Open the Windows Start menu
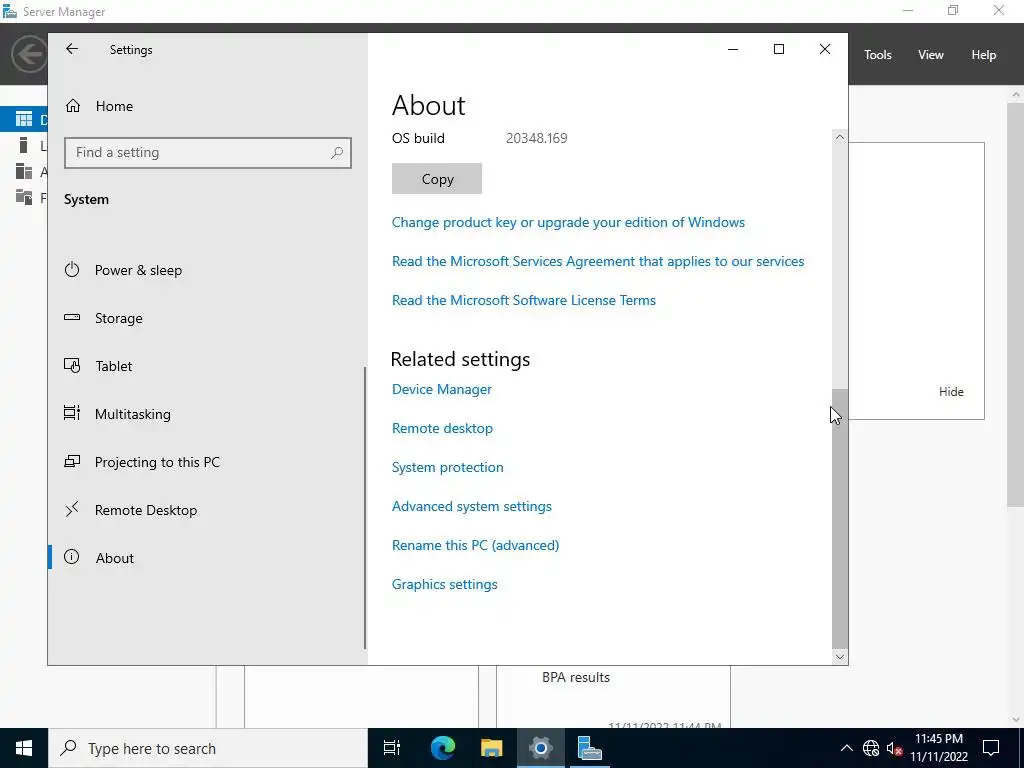Viewport: 1024px width, 768px height. click(24, 748)
